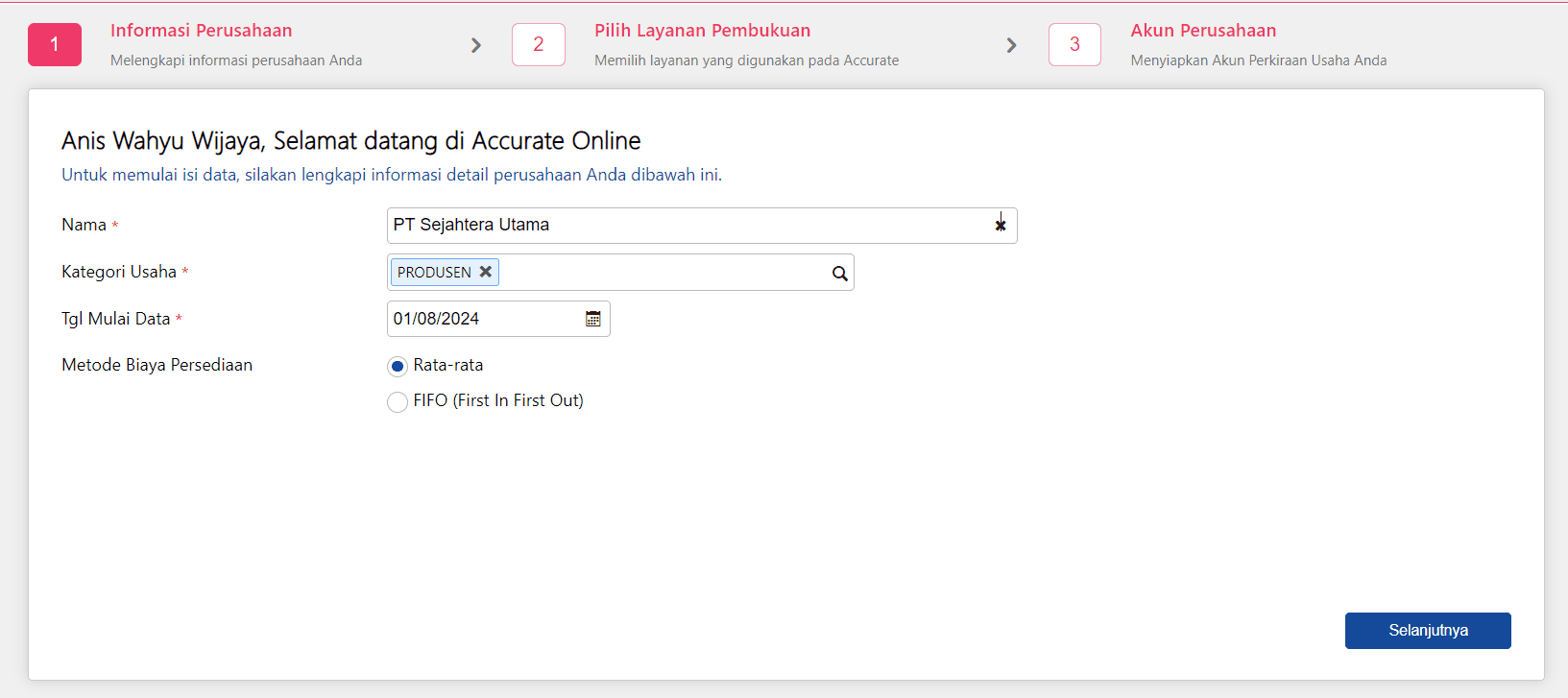Click the chevron arrow after Informasi Perusahaan step

point(476,45)
